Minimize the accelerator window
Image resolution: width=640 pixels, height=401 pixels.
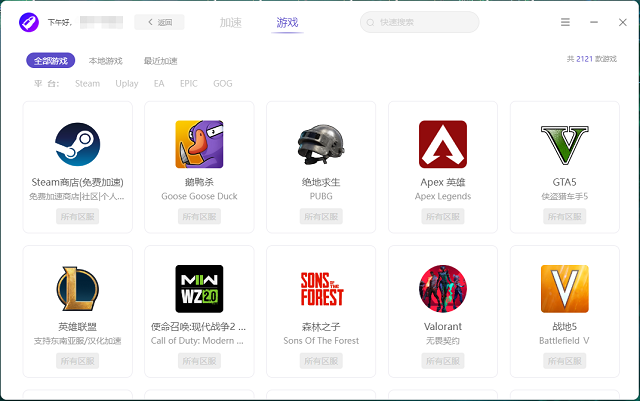point(594,22)
